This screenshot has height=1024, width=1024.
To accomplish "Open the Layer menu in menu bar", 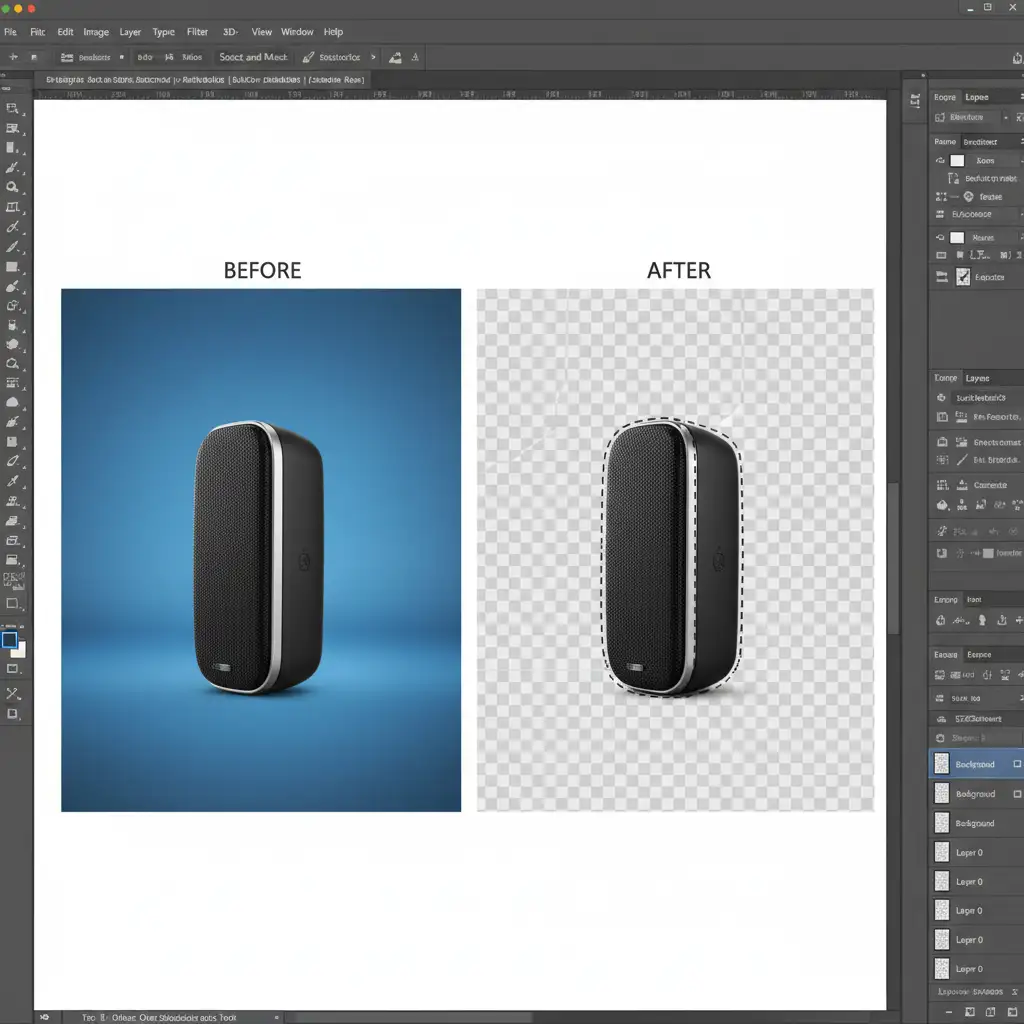I will (130, 32).
